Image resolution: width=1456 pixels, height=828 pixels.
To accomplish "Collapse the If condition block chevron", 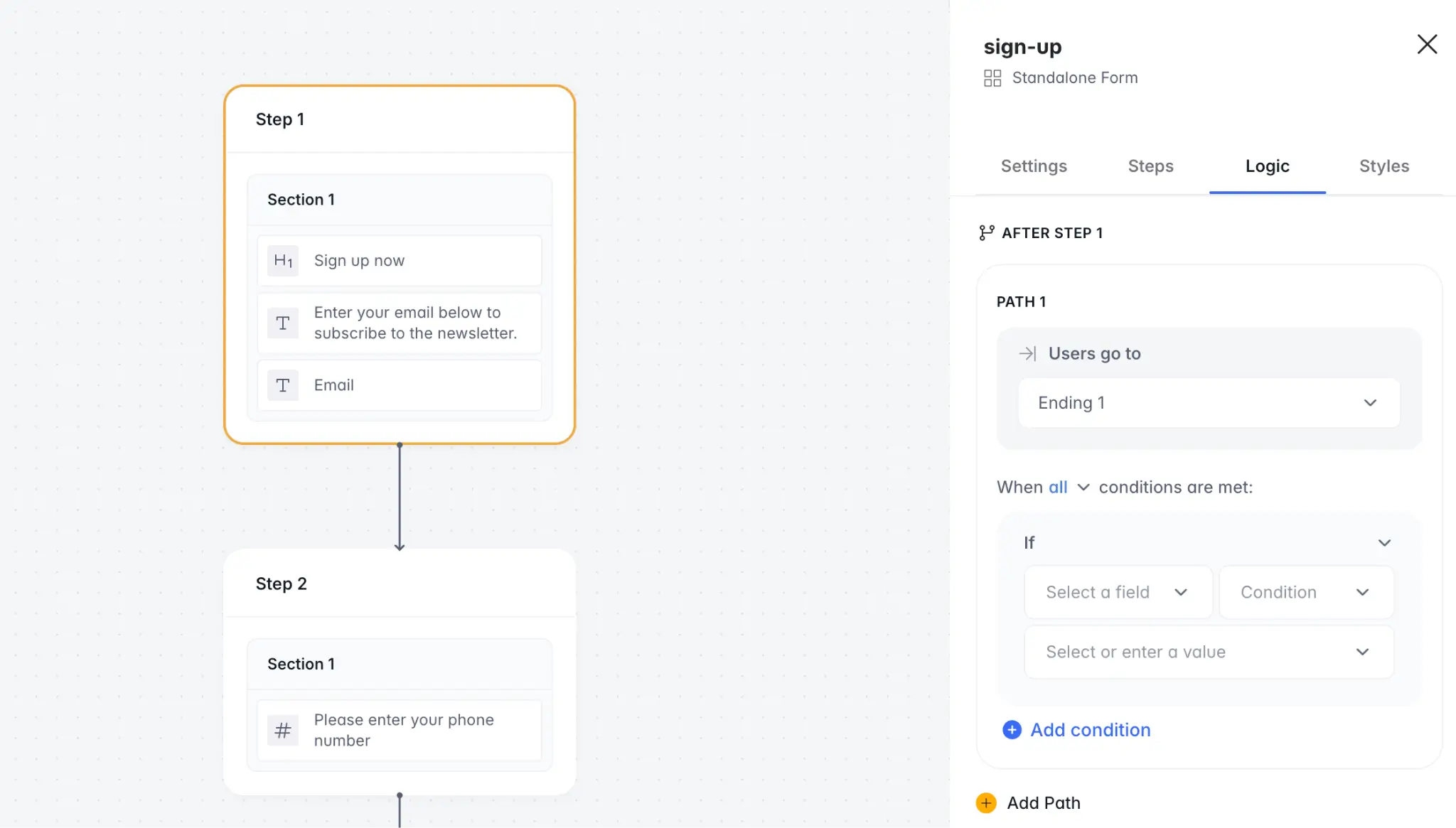I will point(1384,543).
